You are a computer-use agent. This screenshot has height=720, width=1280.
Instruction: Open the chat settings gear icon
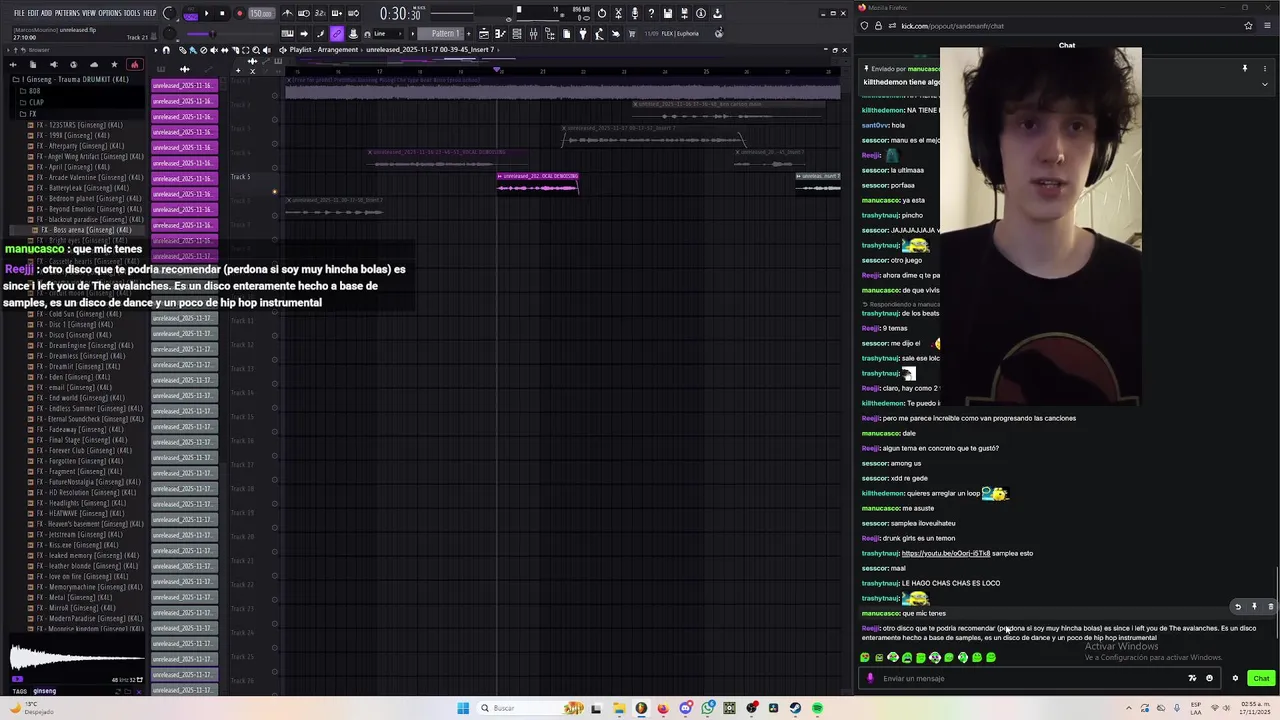[x=1235, y=678]
